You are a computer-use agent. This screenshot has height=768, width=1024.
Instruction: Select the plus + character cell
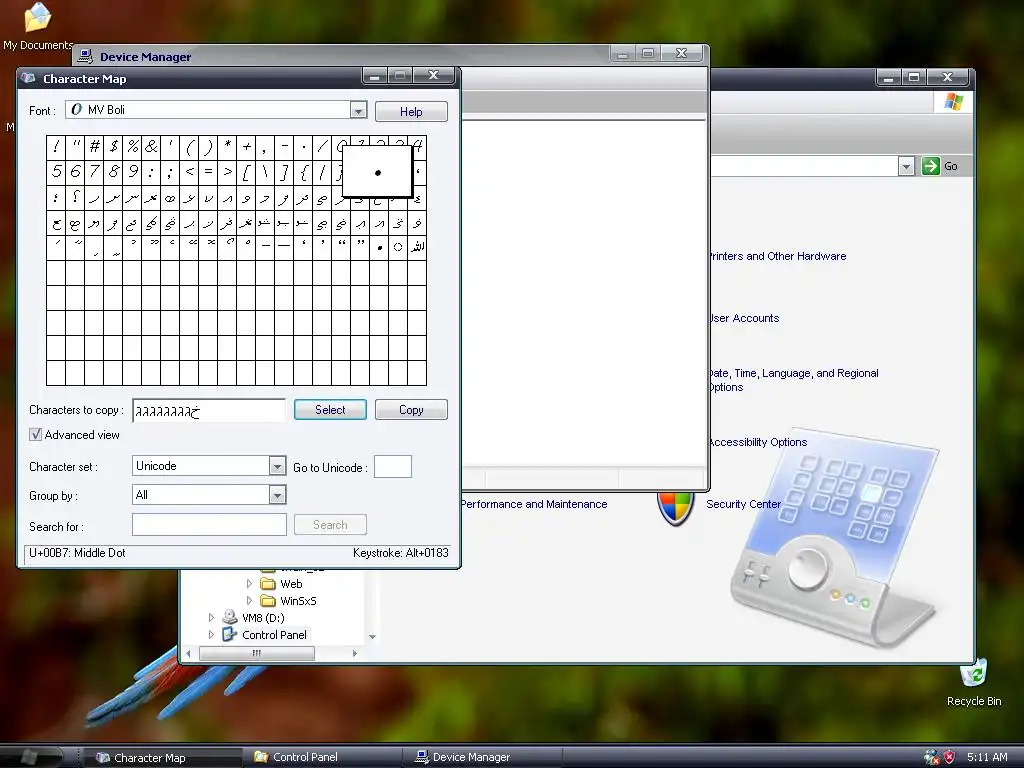click(x=246, y=146)
